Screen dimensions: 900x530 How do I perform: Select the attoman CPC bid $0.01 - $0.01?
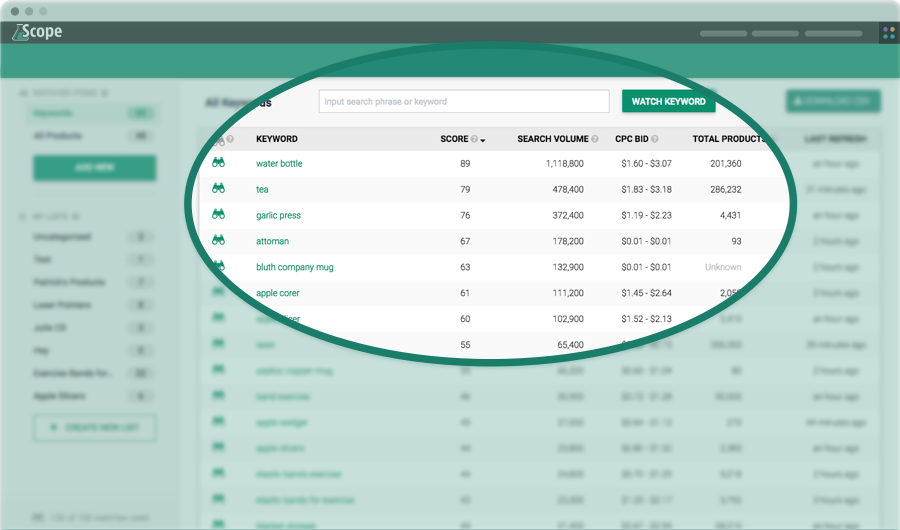tap(646, 241)
